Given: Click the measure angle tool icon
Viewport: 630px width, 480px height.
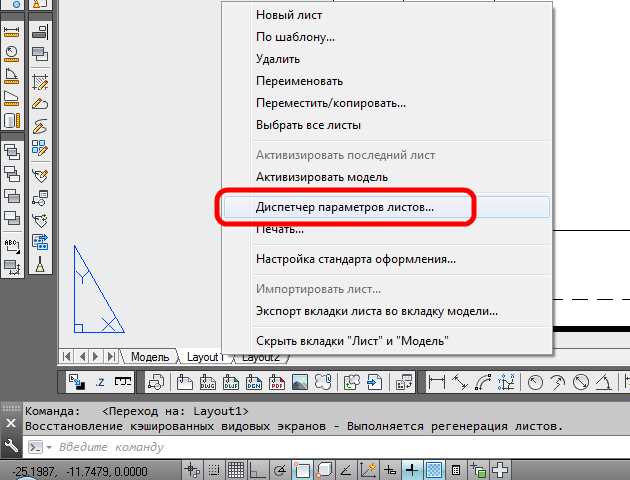Looking at the screenshot, I should (x=12, y=75).
